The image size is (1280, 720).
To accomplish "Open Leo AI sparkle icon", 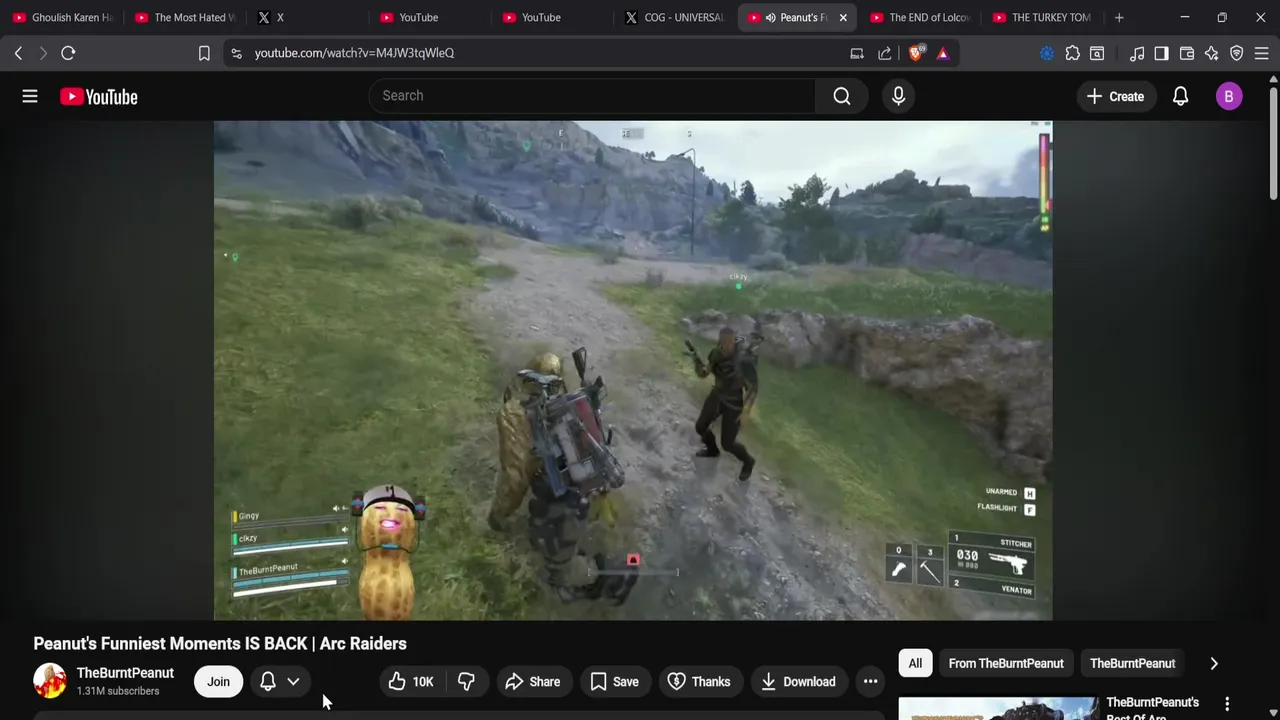I will 1212,53.
